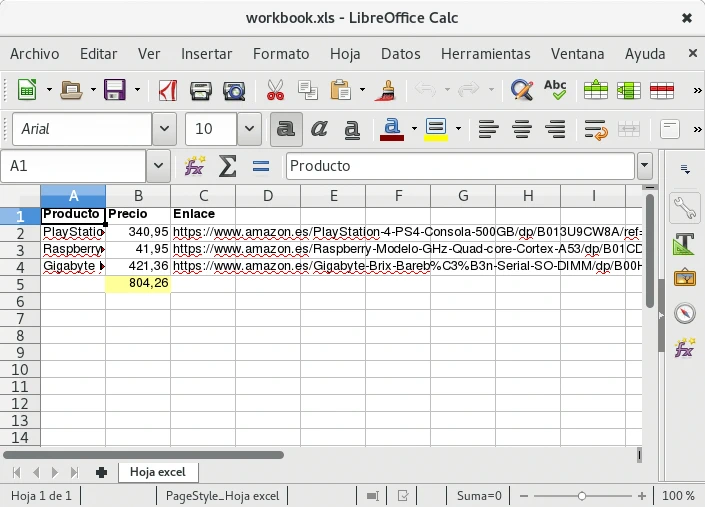Open the Function Wizard icon
705x507 pixels.
click(195, 166)
